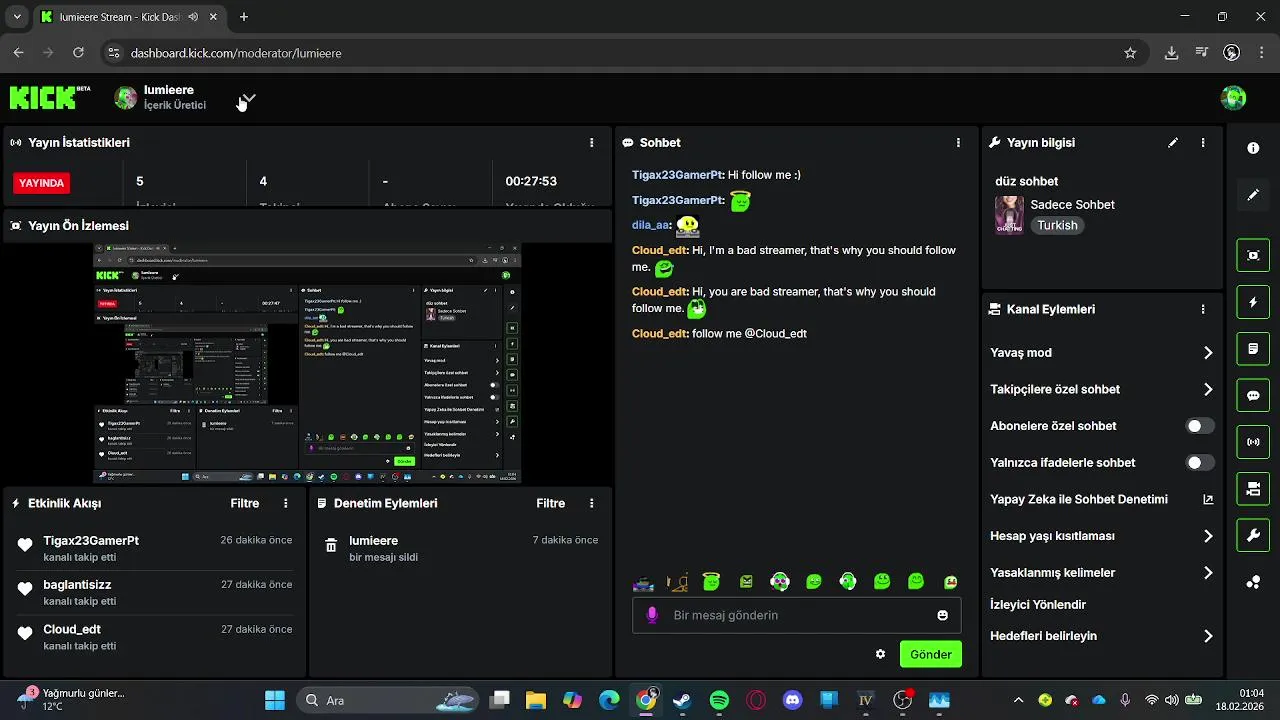This screenshot has height=720, width=1280.
Task: Toggle the moderation log document sidebar icon
Action: point(1253,349)
